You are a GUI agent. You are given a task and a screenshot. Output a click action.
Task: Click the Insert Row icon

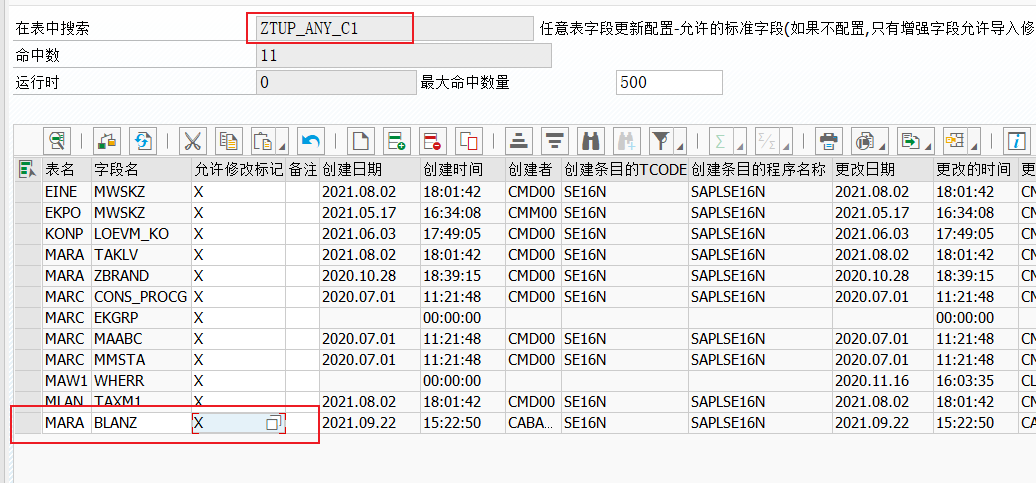point(396,140)
